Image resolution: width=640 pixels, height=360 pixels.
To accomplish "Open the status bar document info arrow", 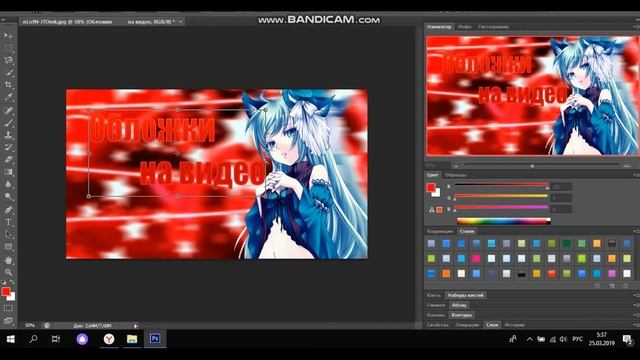I will pyautogui.click(x=136, y=326).
